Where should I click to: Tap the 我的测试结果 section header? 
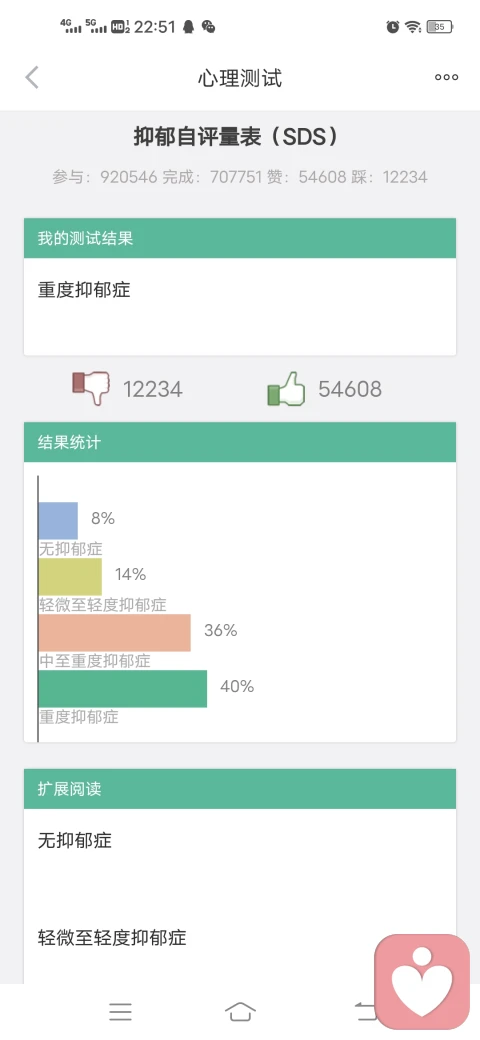(x=240, y=238)
